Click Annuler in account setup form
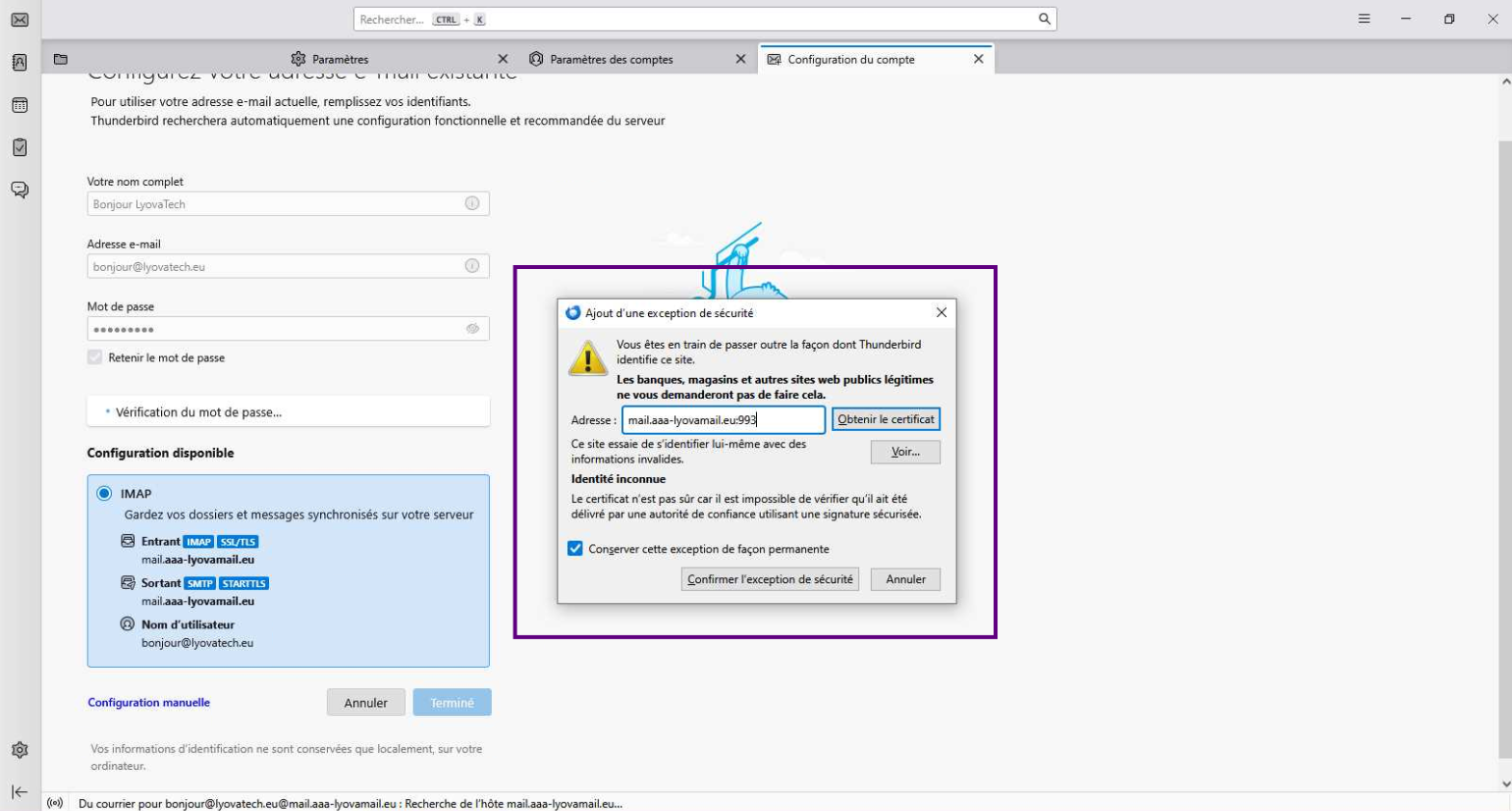The width and height of the screenshot is (1512, 811). click(x=366, y=703)
